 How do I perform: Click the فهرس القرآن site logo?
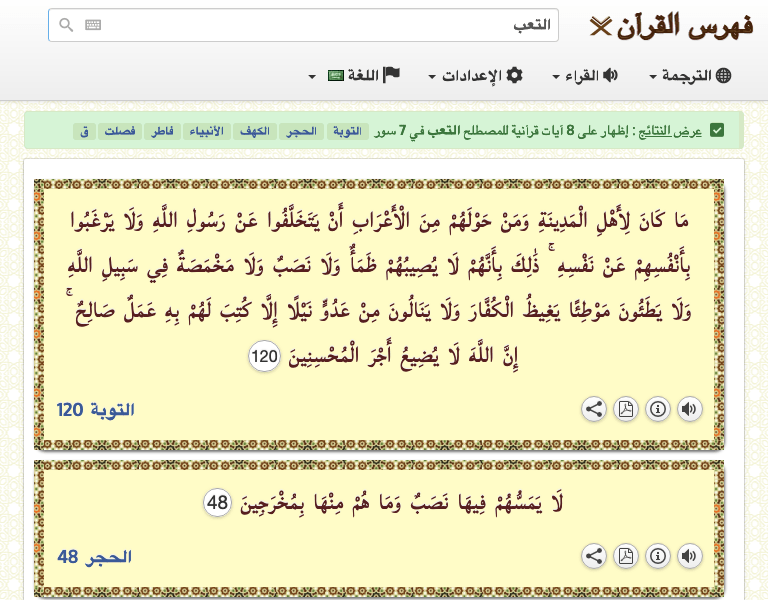coord(672,26)
